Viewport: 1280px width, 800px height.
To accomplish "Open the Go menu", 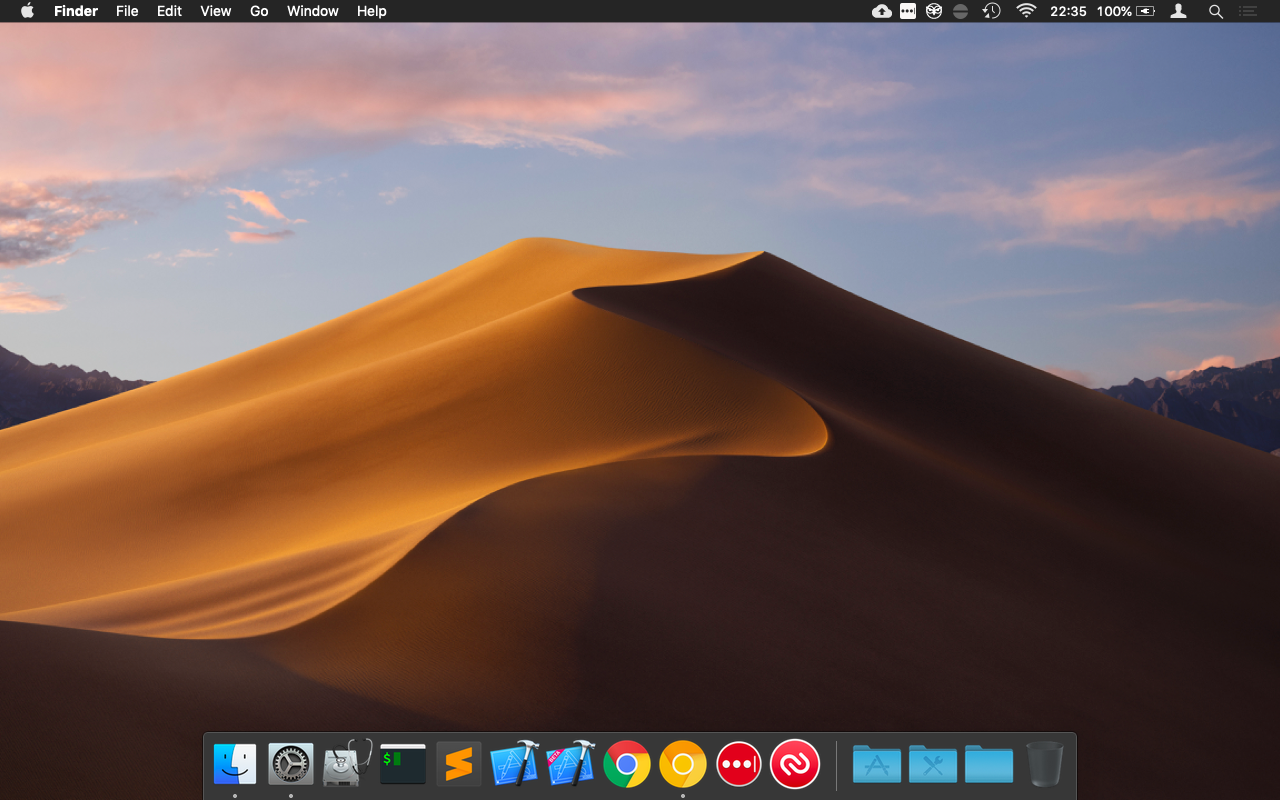I will point(259,11).
